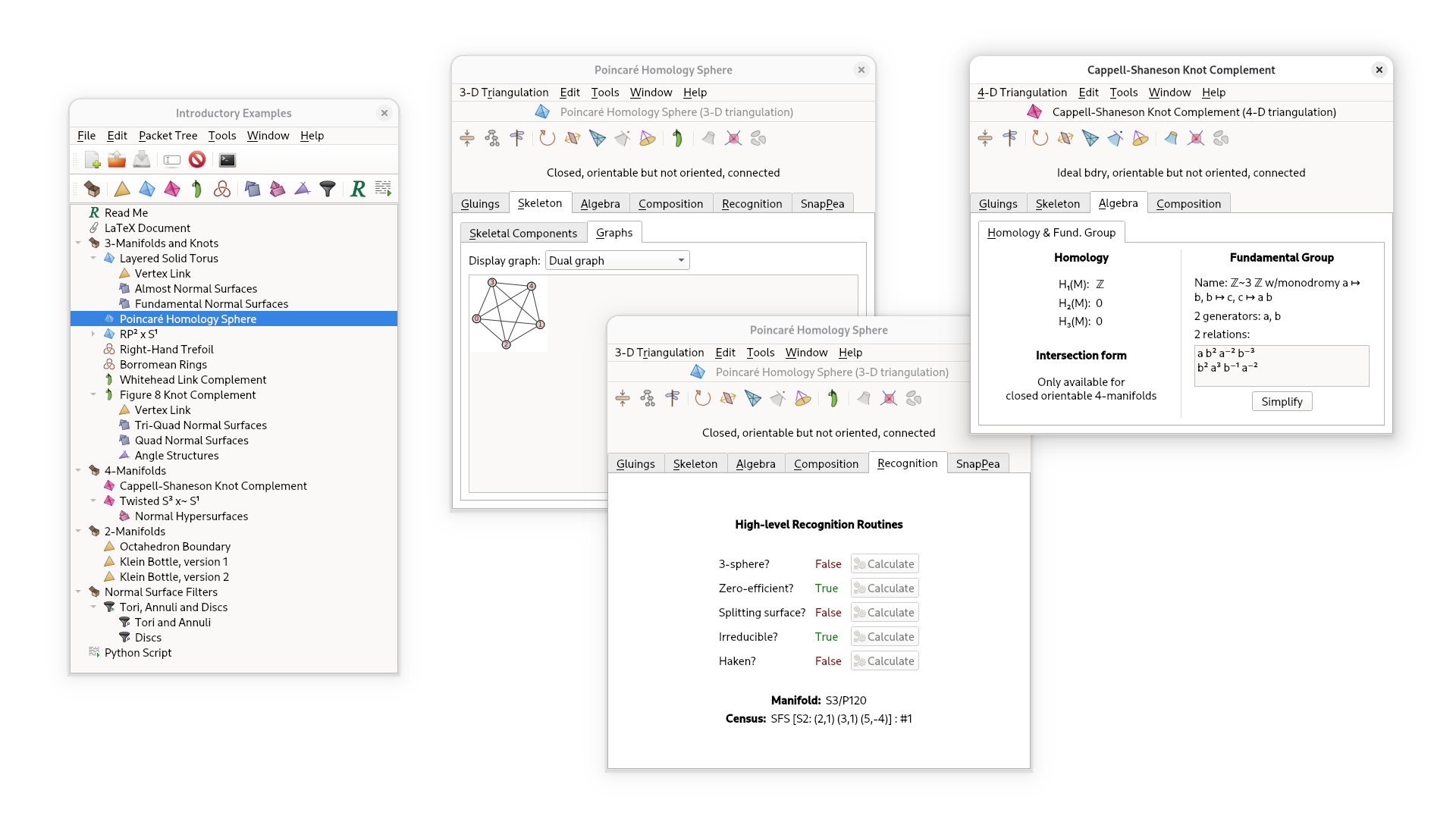The height and width of the screenshot is (819, 1456).
Task: Click the red delete packet icon
Action: [x=197, y=160]
